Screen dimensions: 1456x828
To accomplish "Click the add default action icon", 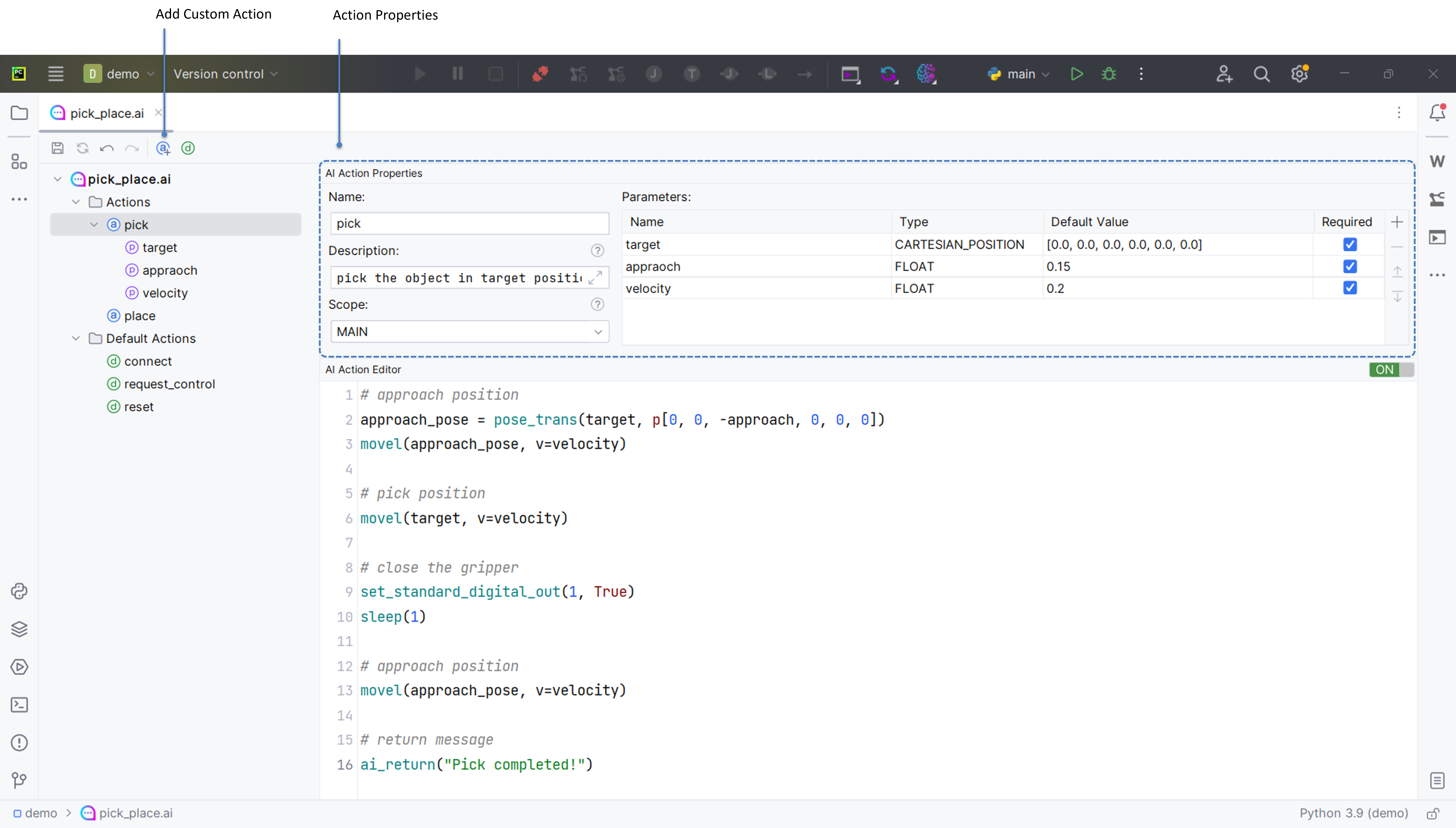I will [x=188, y=148].
